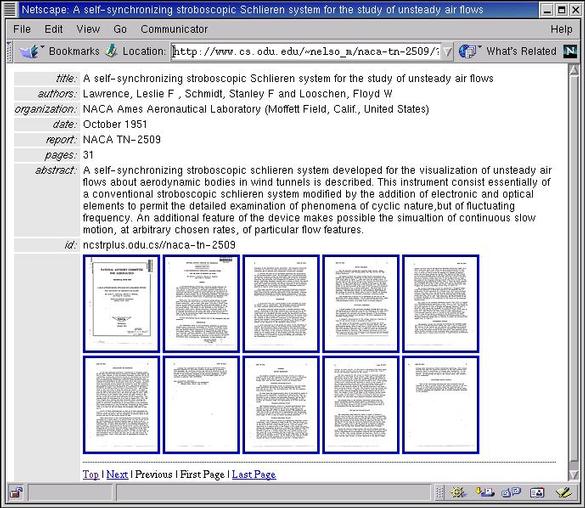Open the Edit menu
The width and height of the screenshot is (585, 508).
point(53,29)
